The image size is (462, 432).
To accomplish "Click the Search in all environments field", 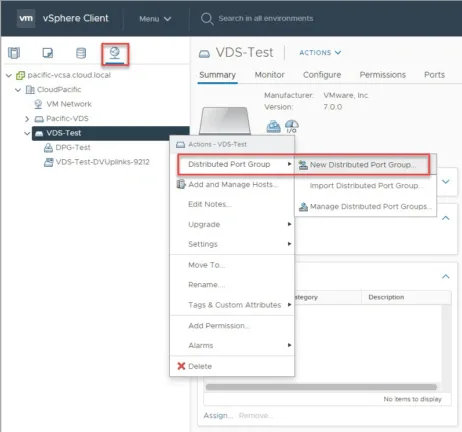I will click(266, 19).
